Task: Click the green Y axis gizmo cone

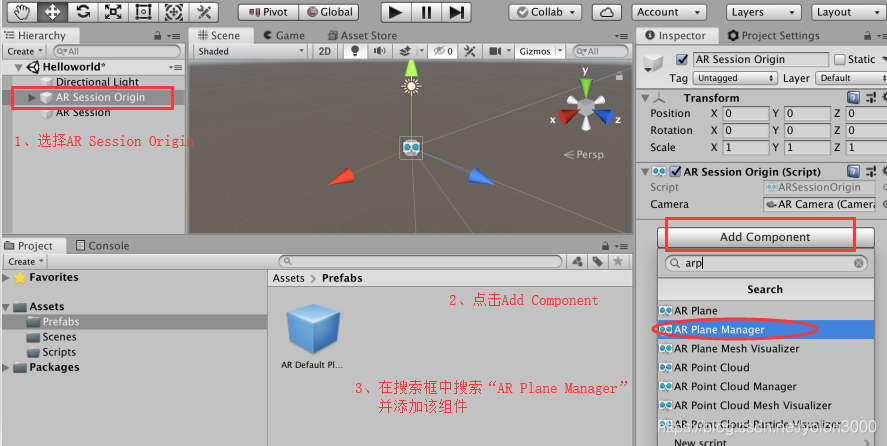Action: (x=585, y=88)
